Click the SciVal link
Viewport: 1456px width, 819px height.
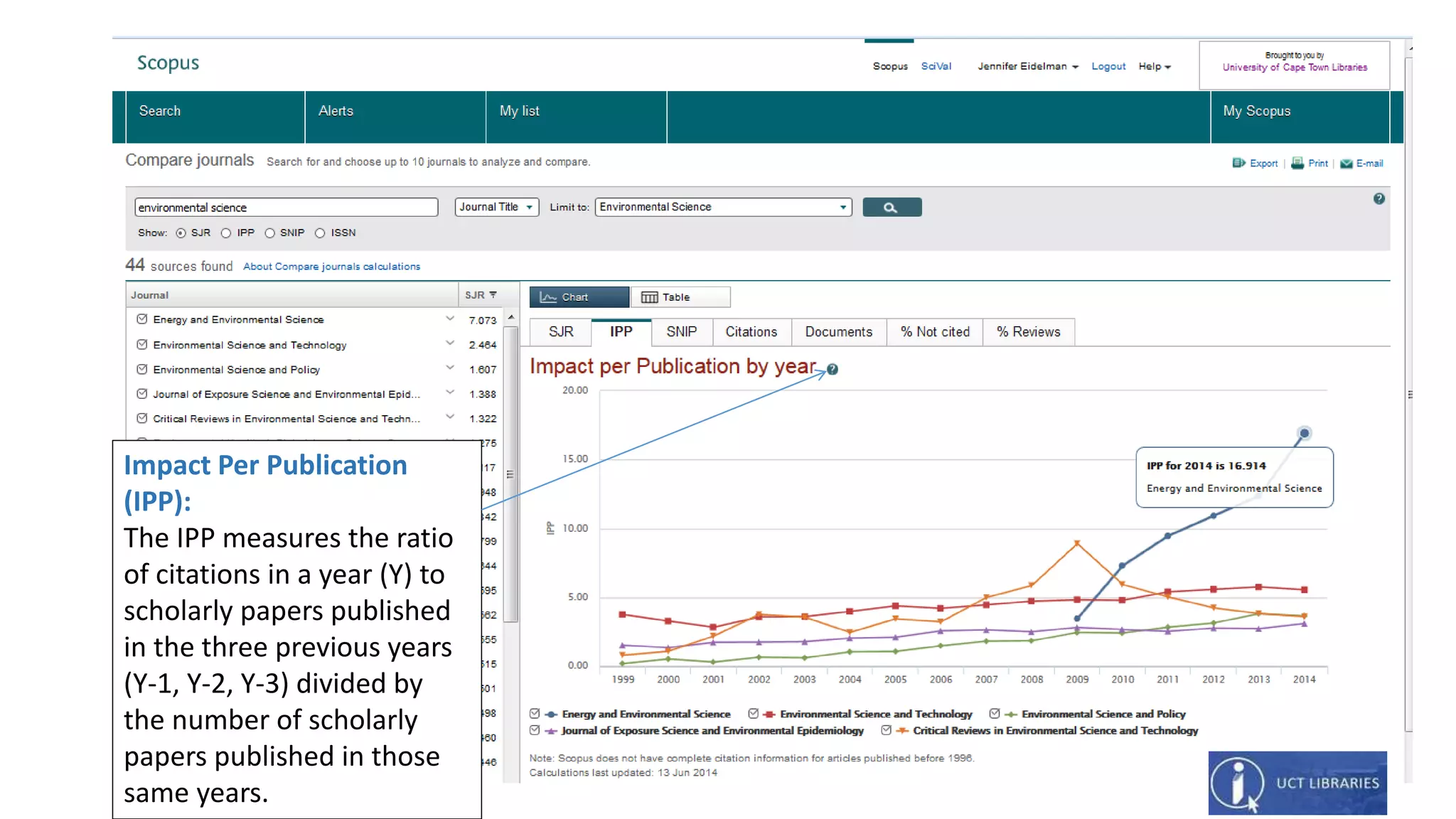pos(936,66)
